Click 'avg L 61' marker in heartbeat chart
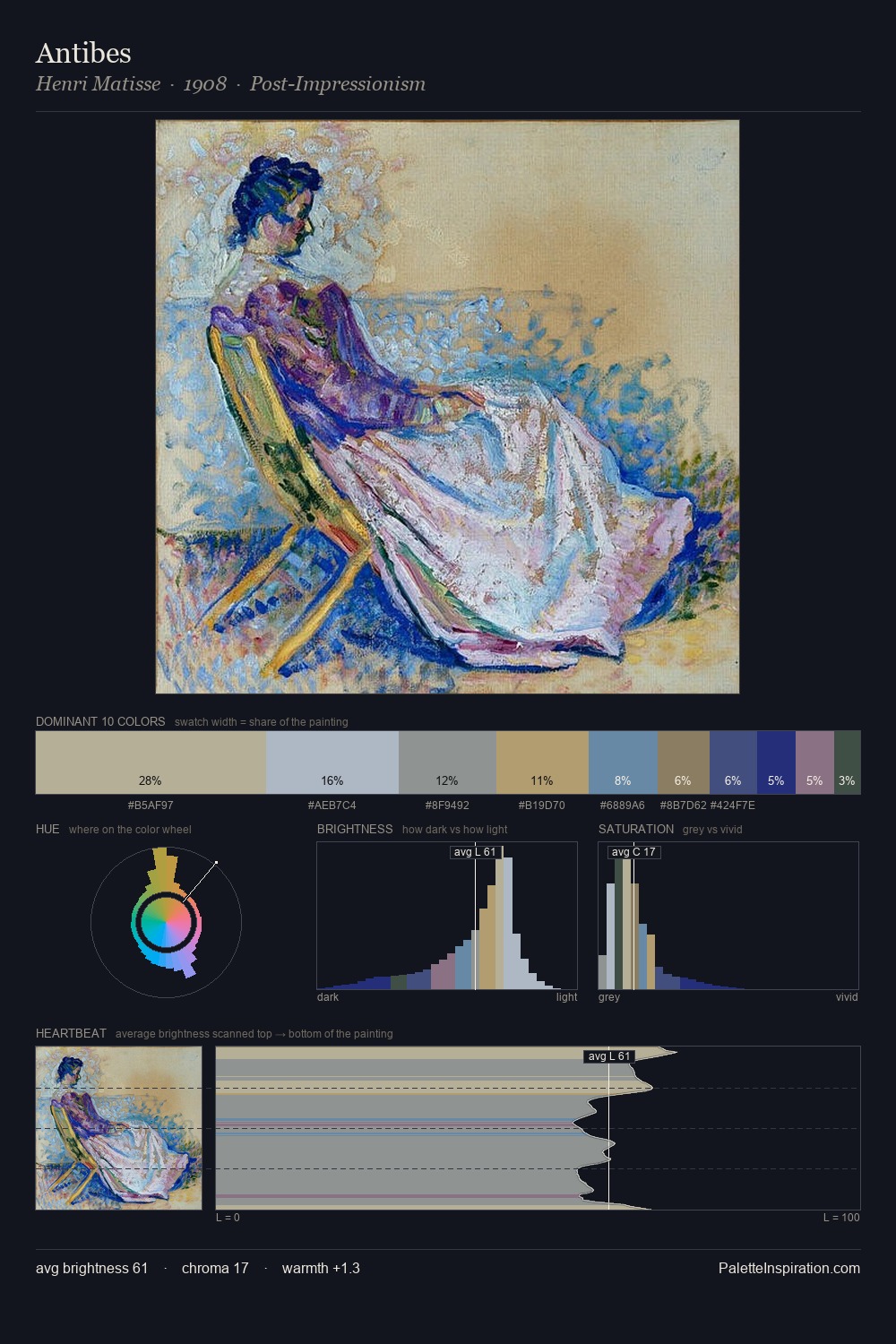 click(x=609, y=1056)
